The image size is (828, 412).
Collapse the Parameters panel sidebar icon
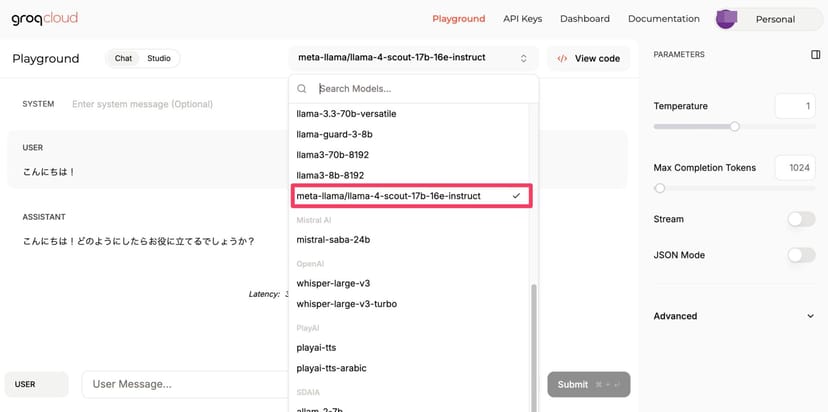coord(815,55)
